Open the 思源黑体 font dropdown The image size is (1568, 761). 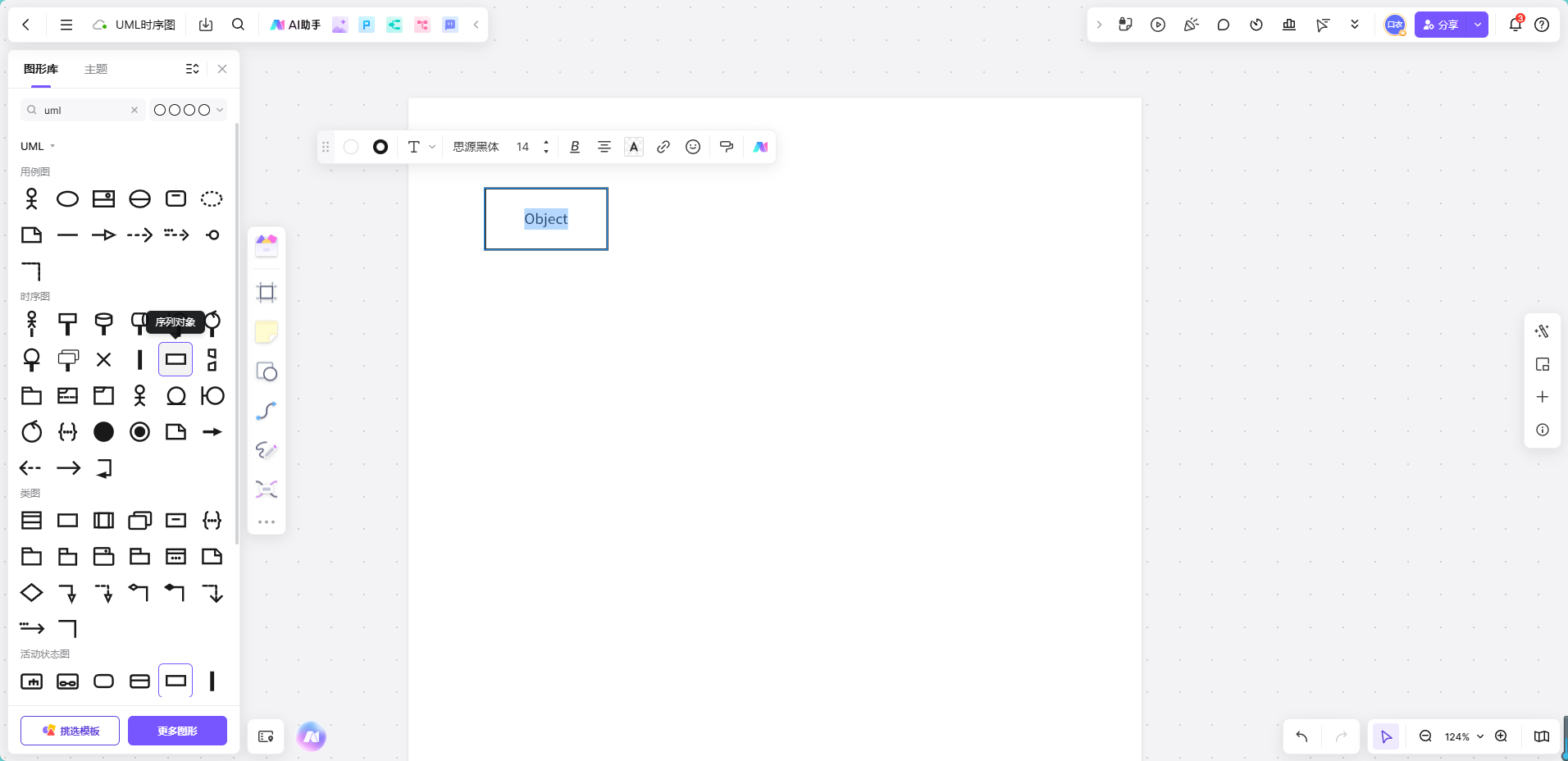point(476,147)
